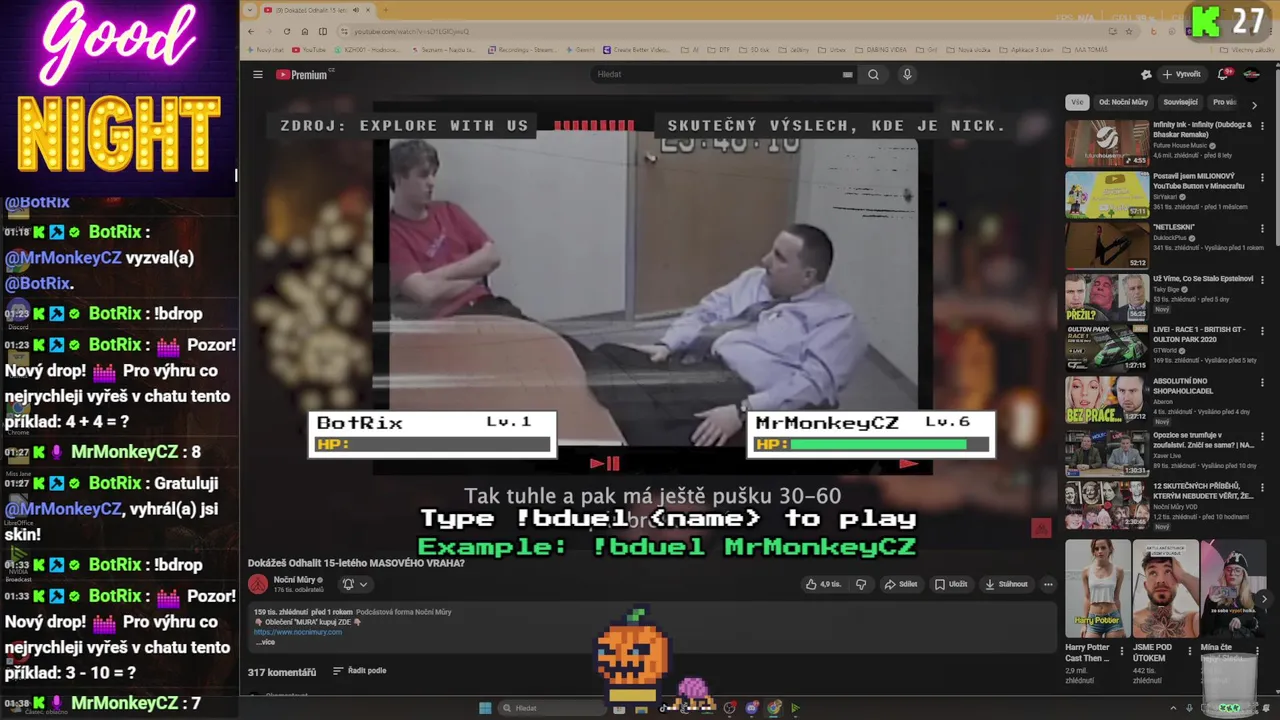This screenshot has height=720, width=1280.
Task: Expand the notification bell subscription dropdown
Action: pyautogui.click(x=355, y=584)
